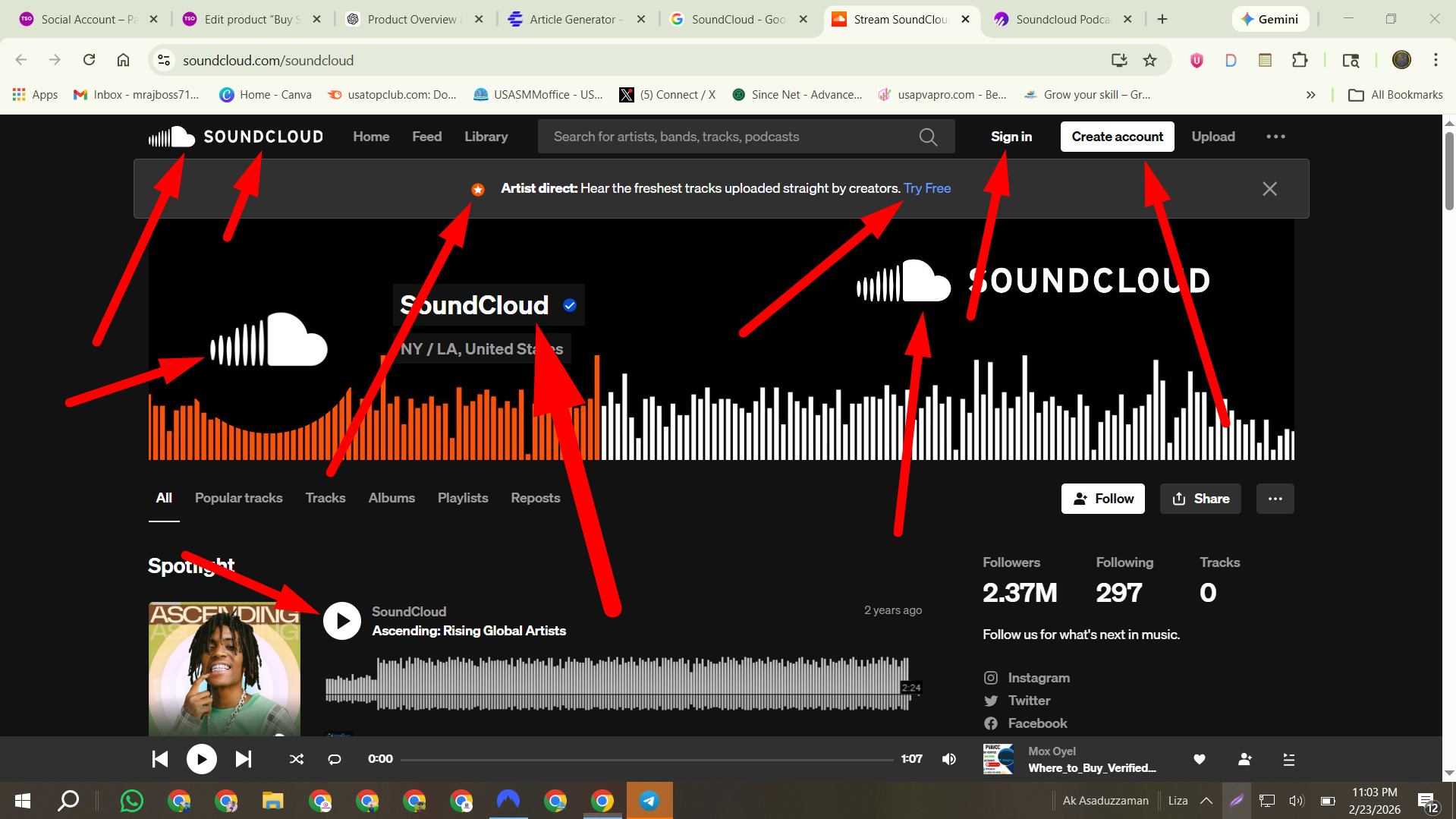1456x819 pixels.
Task: Follow the Try Free link
Action: point(926,187)
